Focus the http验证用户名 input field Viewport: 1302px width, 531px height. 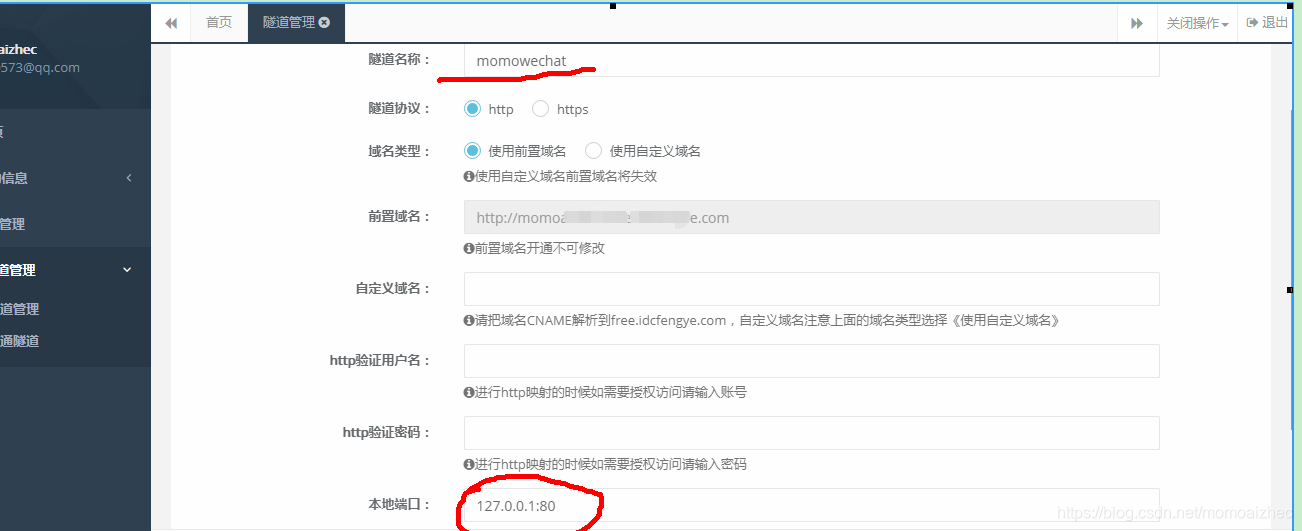pos(812,361)
